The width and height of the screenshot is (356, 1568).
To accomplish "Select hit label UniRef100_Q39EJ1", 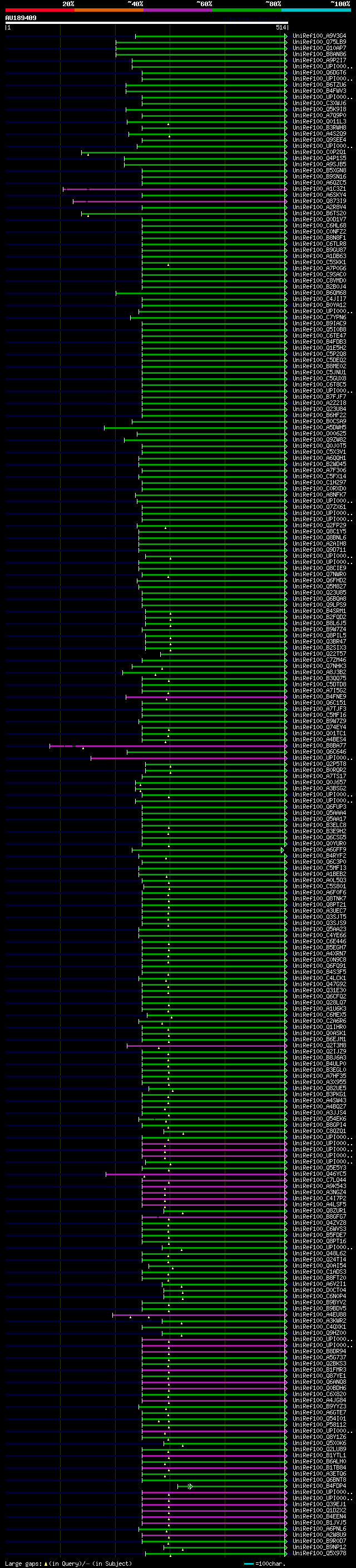I will coord(319,1504).
